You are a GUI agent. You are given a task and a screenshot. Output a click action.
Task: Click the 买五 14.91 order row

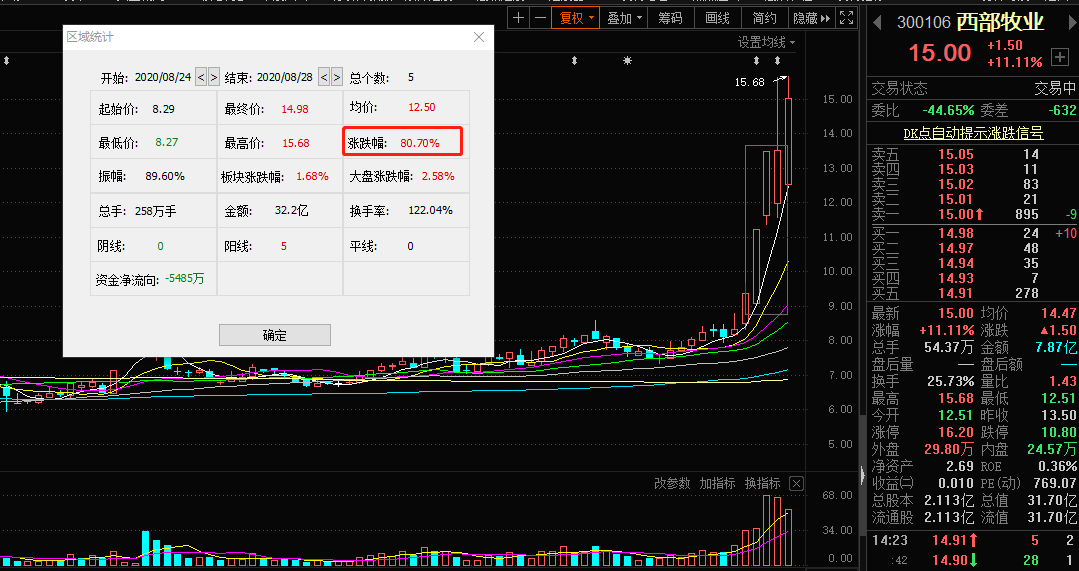(973, 293)
